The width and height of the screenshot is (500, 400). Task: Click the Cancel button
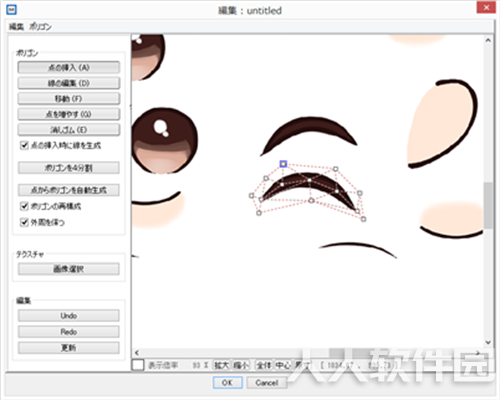[267, 383]
